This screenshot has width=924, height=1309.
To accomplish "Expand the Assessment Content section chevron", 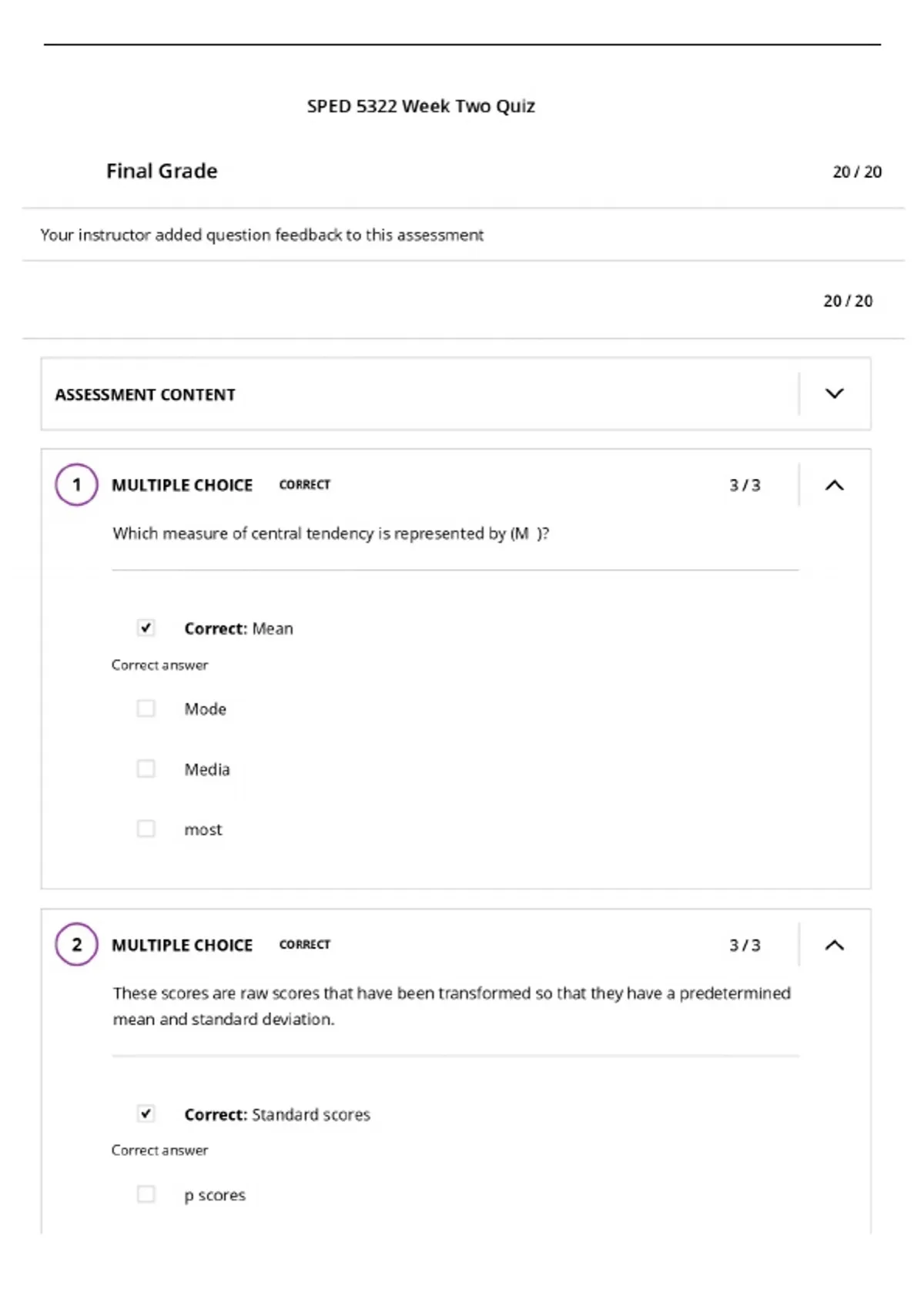I will [834, 393].
